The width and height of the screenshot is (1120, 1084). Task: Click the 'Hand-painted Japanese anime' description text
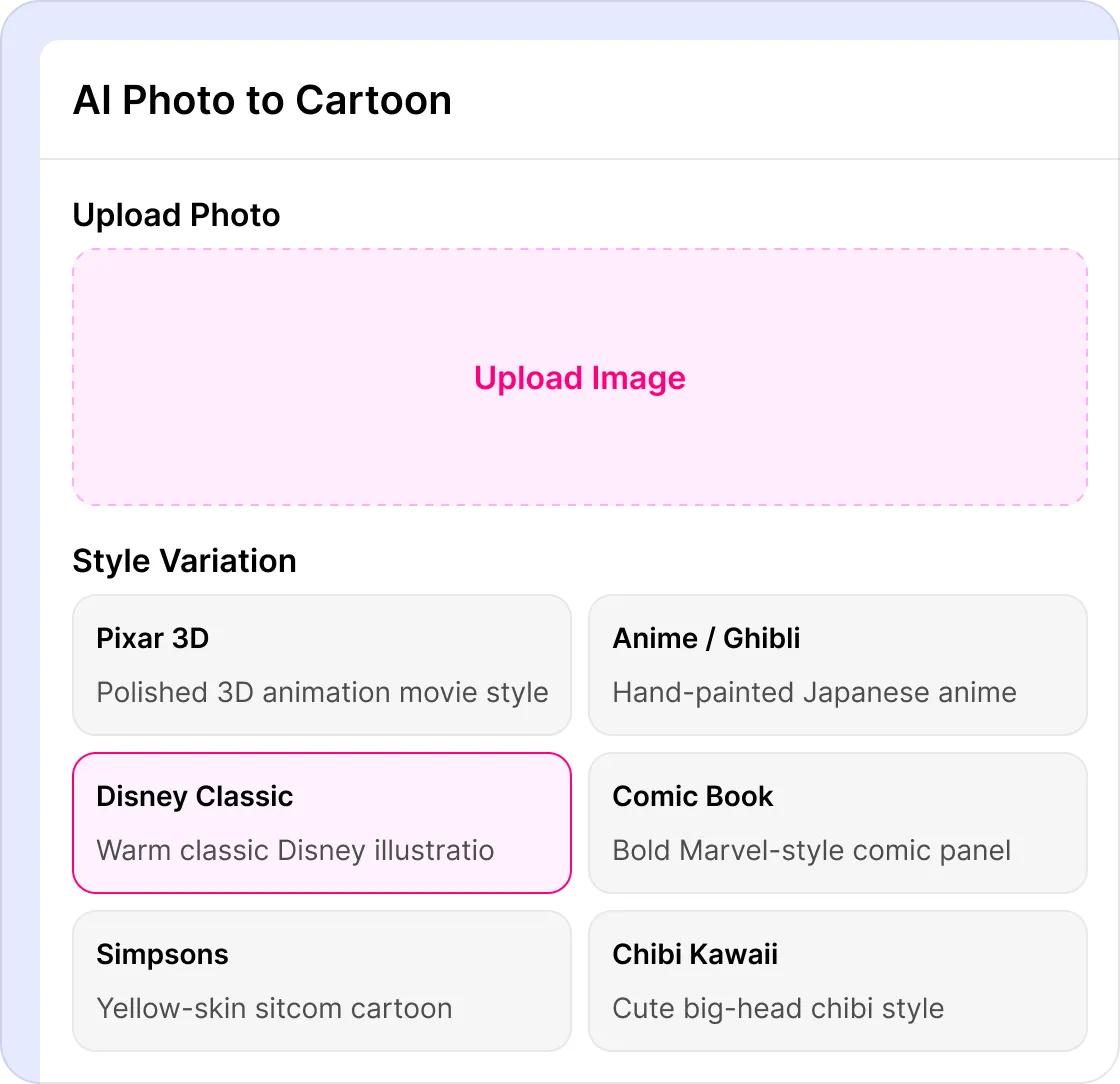[814, 693]
